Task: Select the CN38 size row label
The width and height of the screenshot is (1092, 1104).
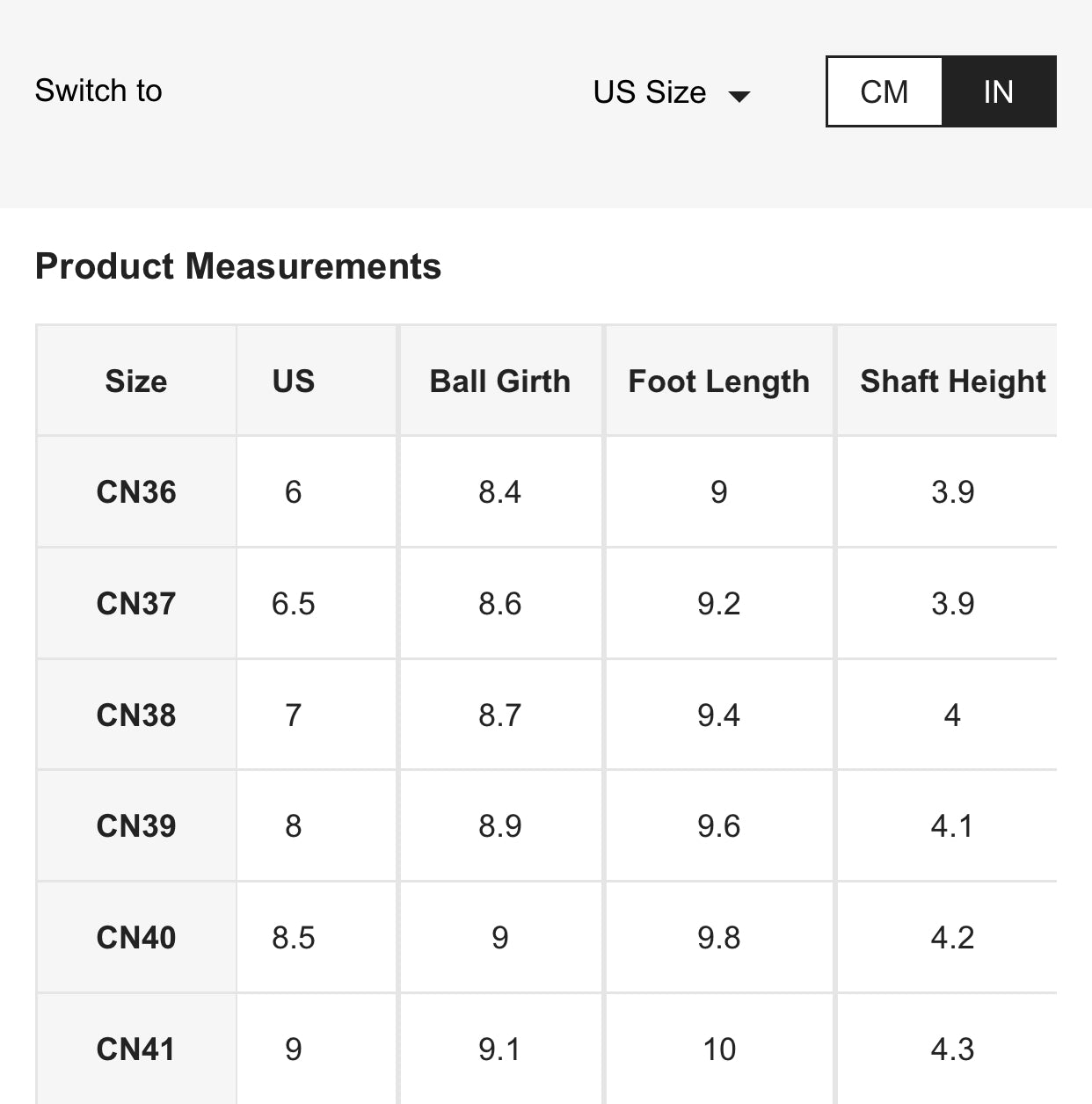Action: 136,715
